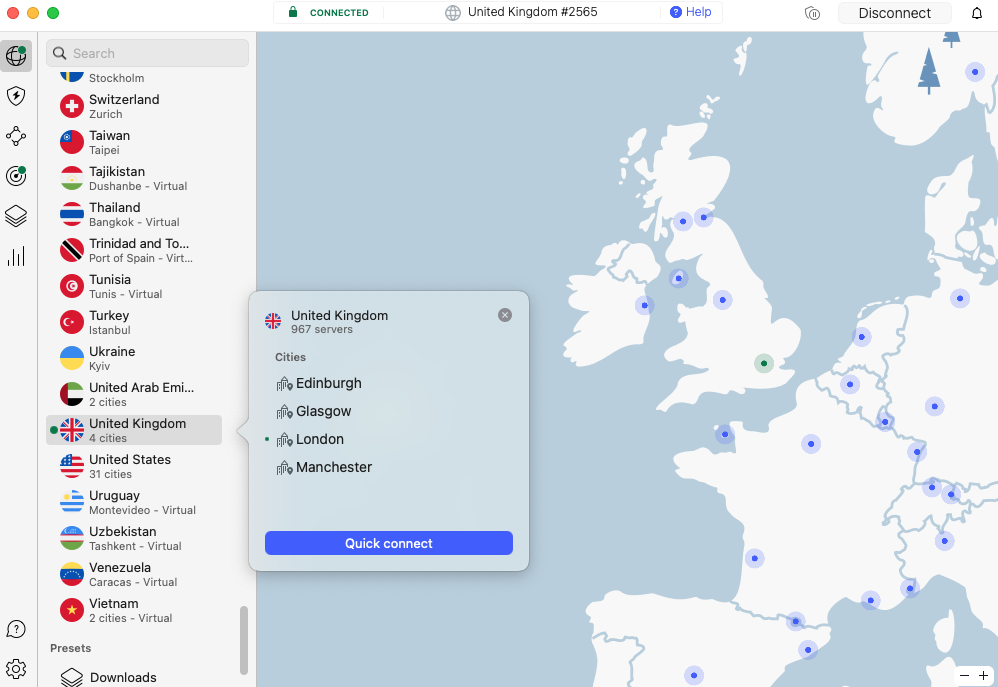Select Glasgow city

coord(314,411)
